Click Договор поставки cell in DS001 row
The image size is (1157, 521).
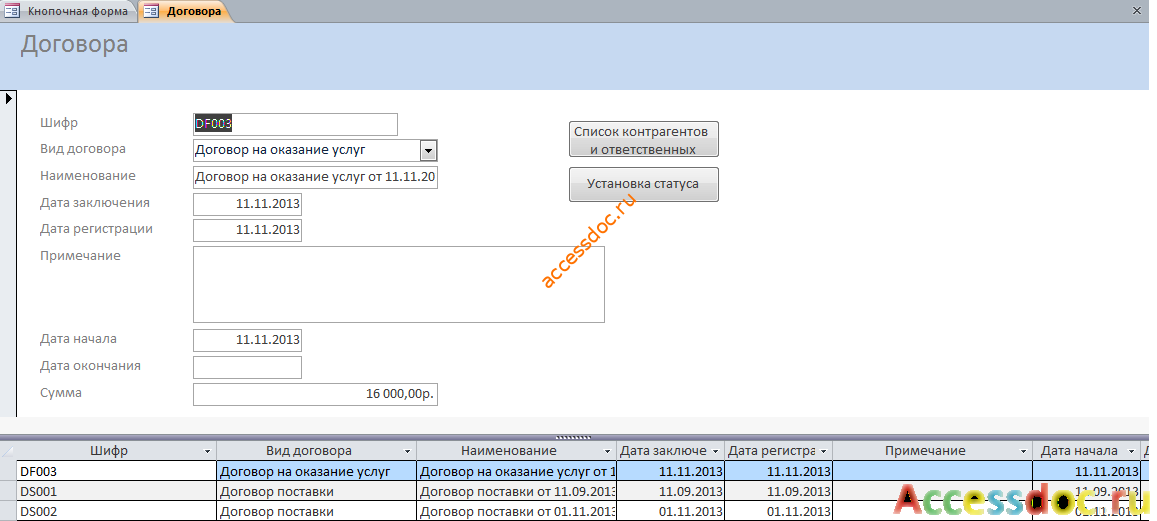[317, 491]
